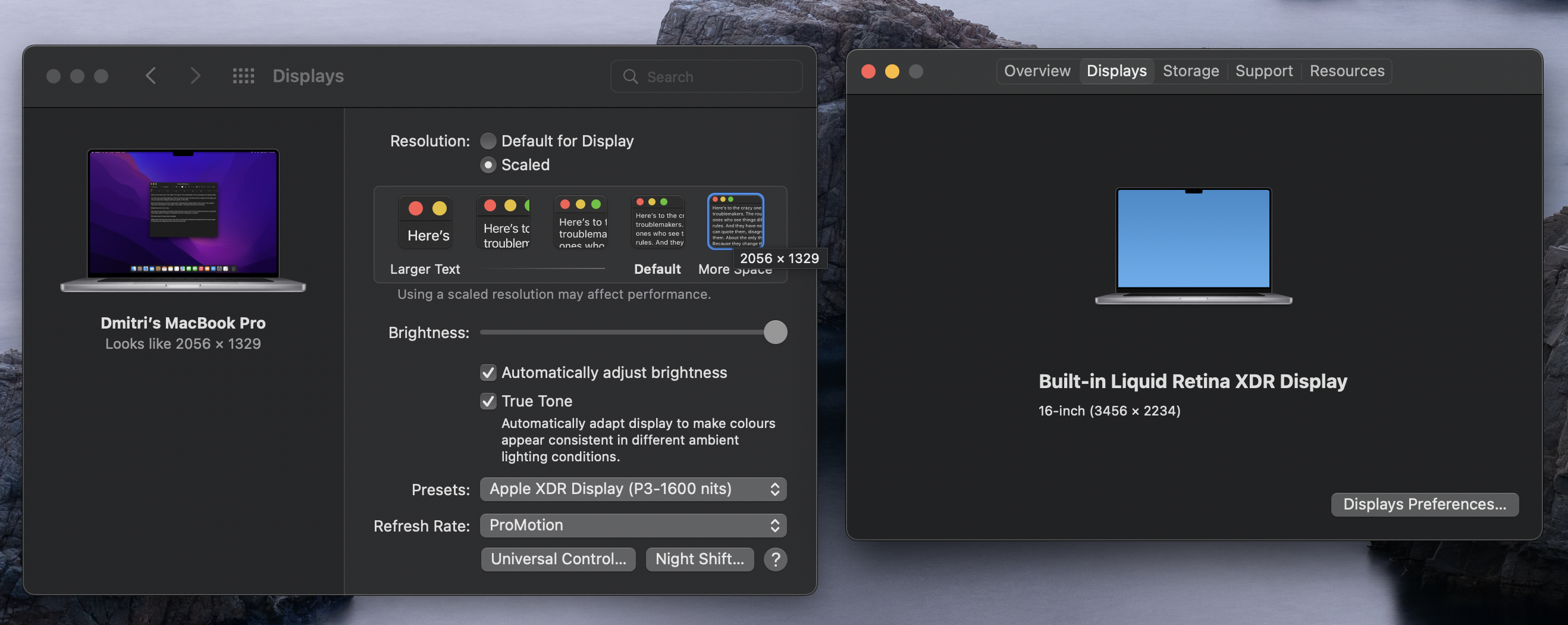Open Universal Control settings
This screenshot has width=1568, height=625.
tap(558, 559)
